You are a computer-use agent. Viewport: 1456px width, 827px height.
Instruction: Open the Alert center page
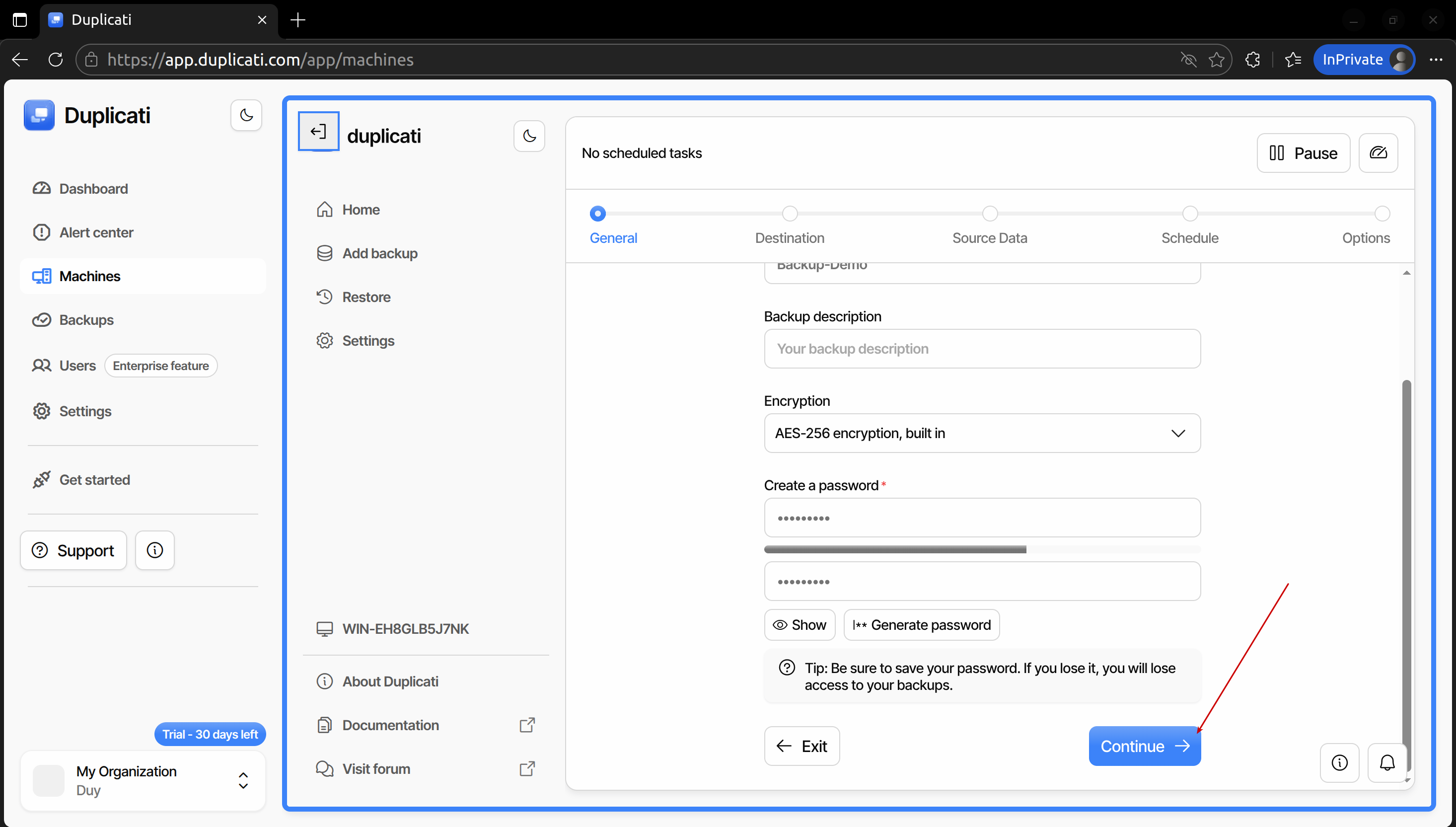(96, 232)
